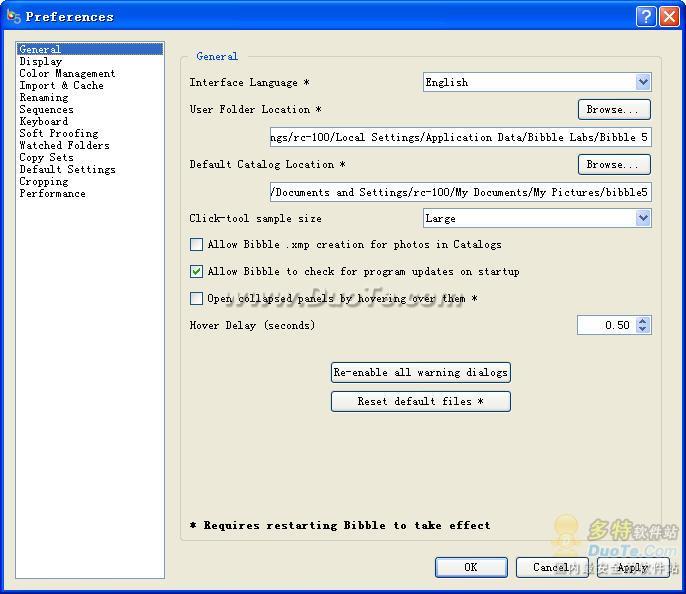This screenshot has height=594, width=686.
Task: Expand the Interface Language dropdown
Action: (x=642, y=82)
